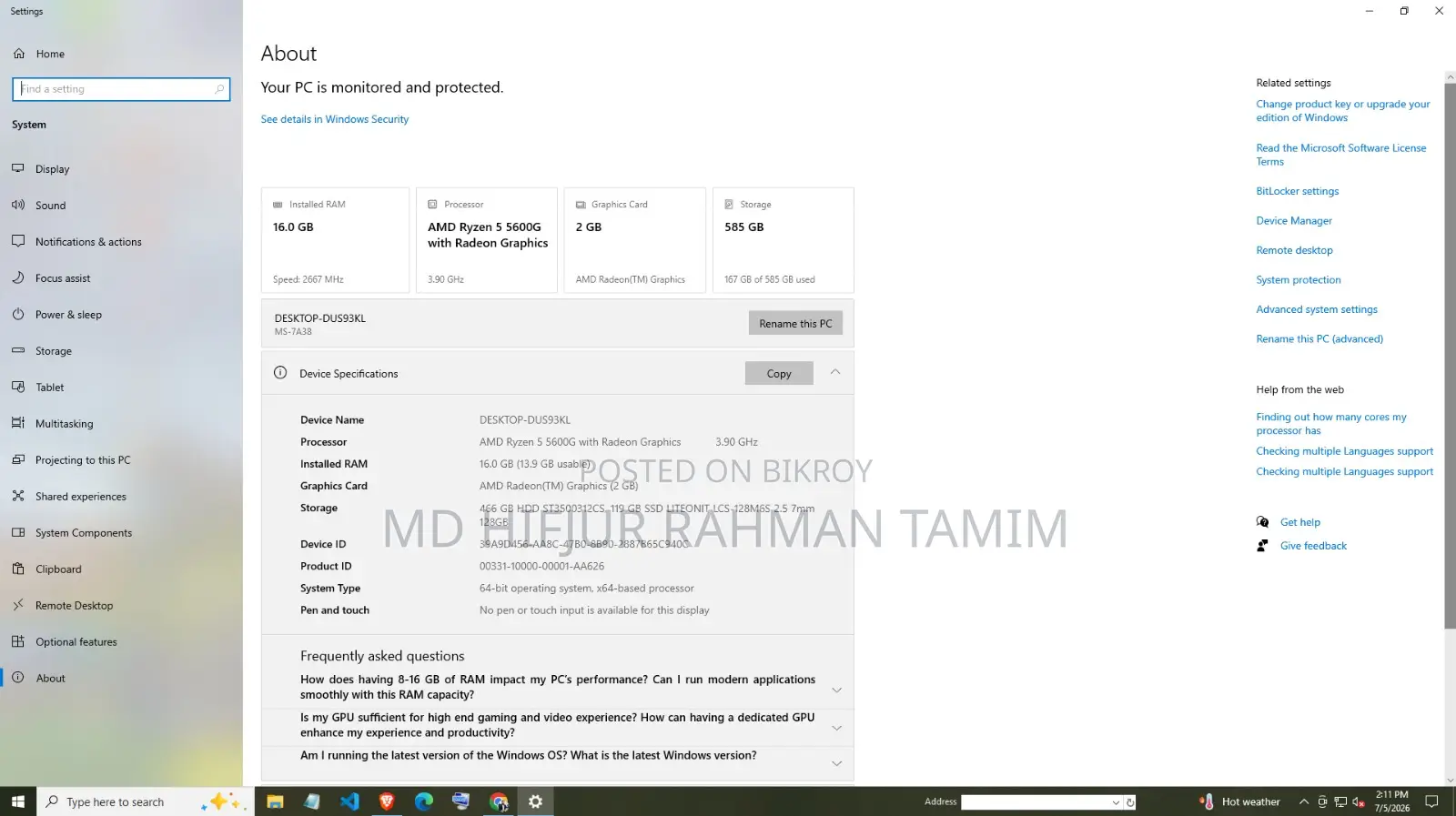Click the Settings gear taskbar icon
This screenshot has height=816, width=1456.
(x=536, y=801)
